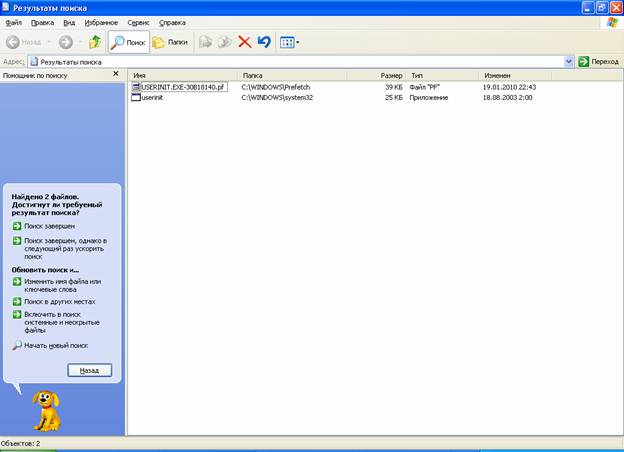Expand the address bar dropdown arrow

(569, 61)
